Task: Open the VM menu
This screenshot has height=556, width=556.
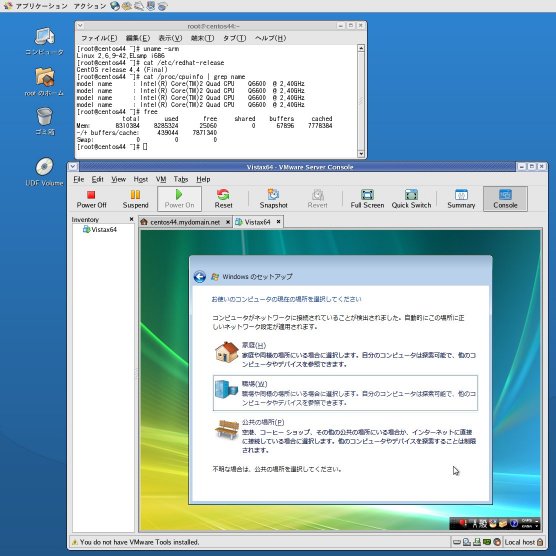Action: click(161, 179)
